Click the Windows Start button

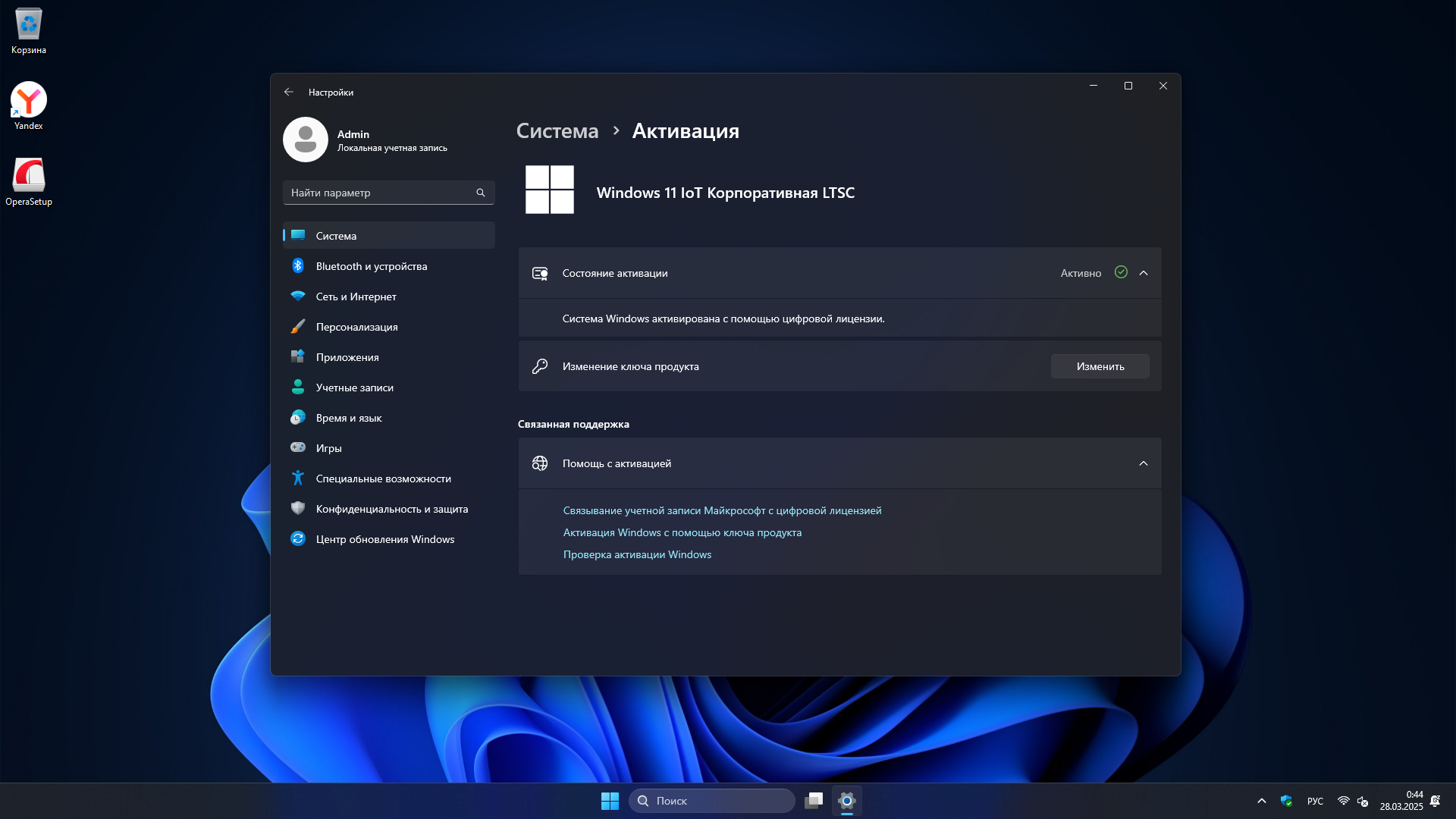pos(610,801)
